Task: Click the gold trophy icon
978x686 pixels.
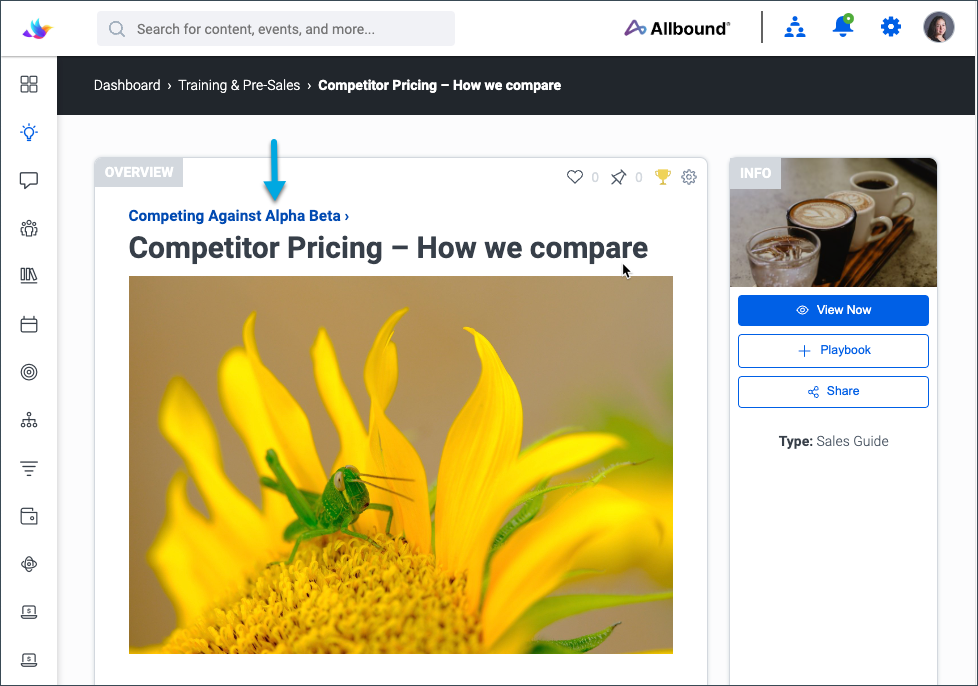Action: 662,177
